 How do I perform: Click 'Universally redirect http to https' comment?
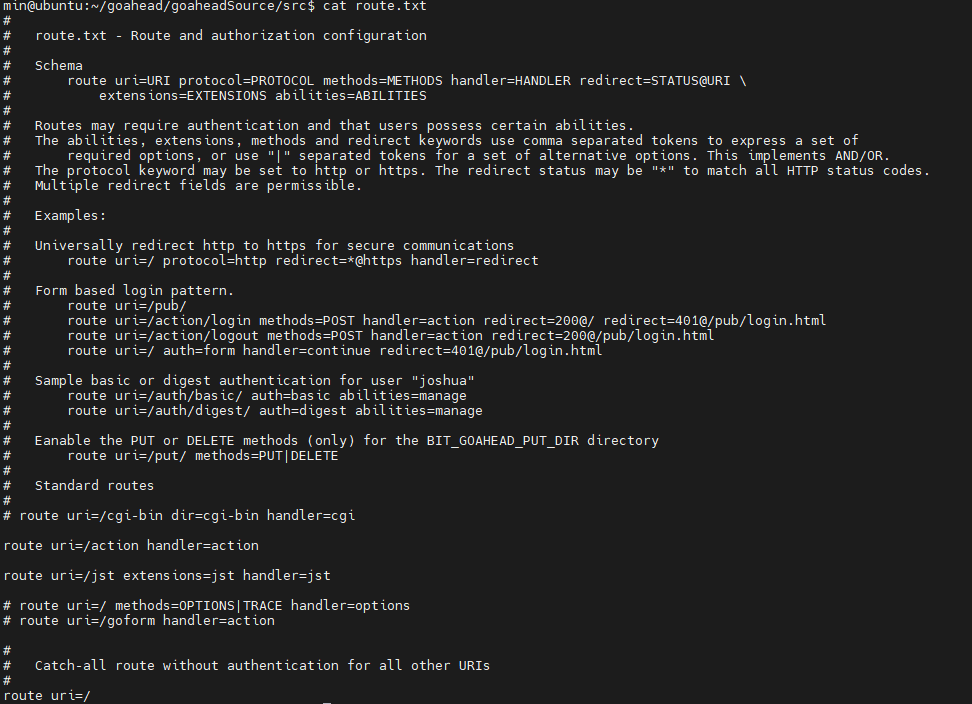point(274,246)
